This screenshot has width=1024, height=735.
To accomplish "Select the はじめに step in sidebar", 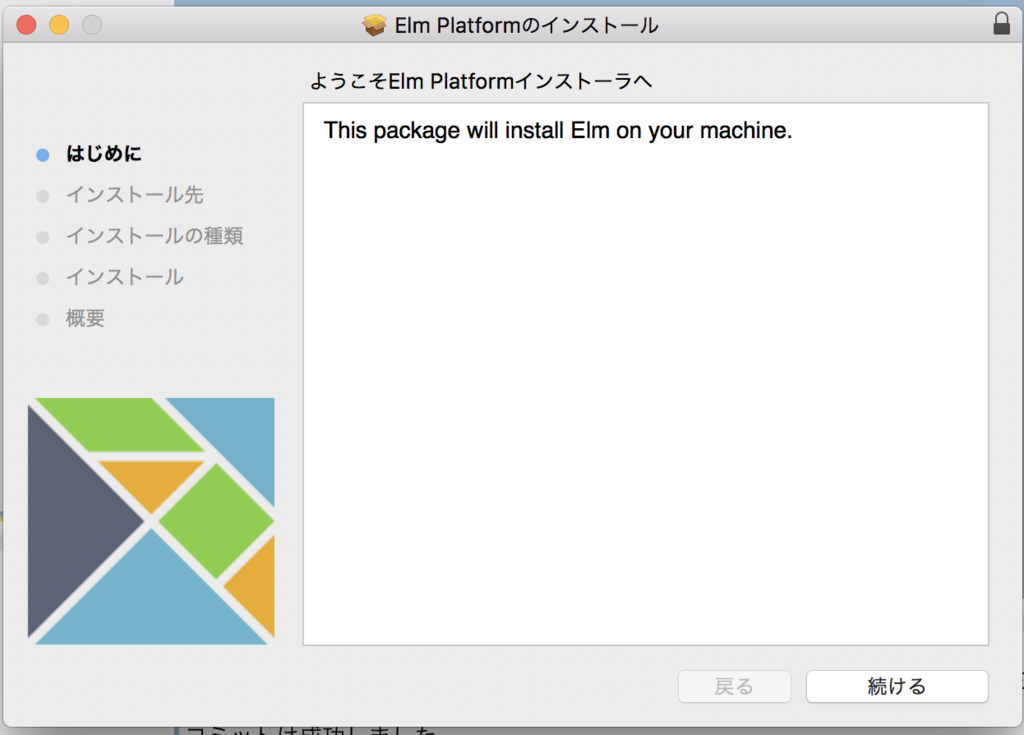I will [103, 154].
